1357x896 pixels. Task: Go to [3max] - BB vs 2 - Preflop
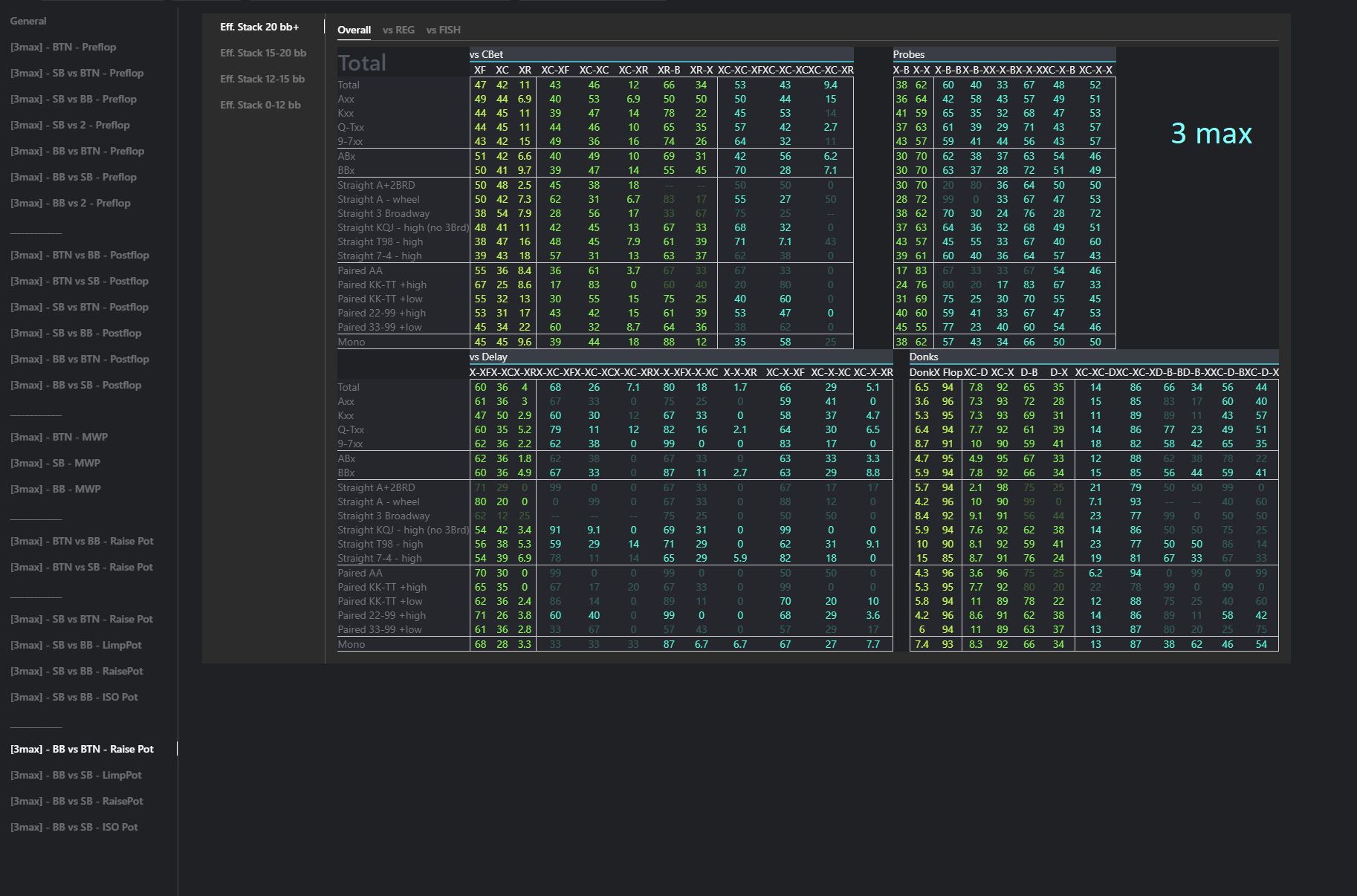tap(70, 203)
